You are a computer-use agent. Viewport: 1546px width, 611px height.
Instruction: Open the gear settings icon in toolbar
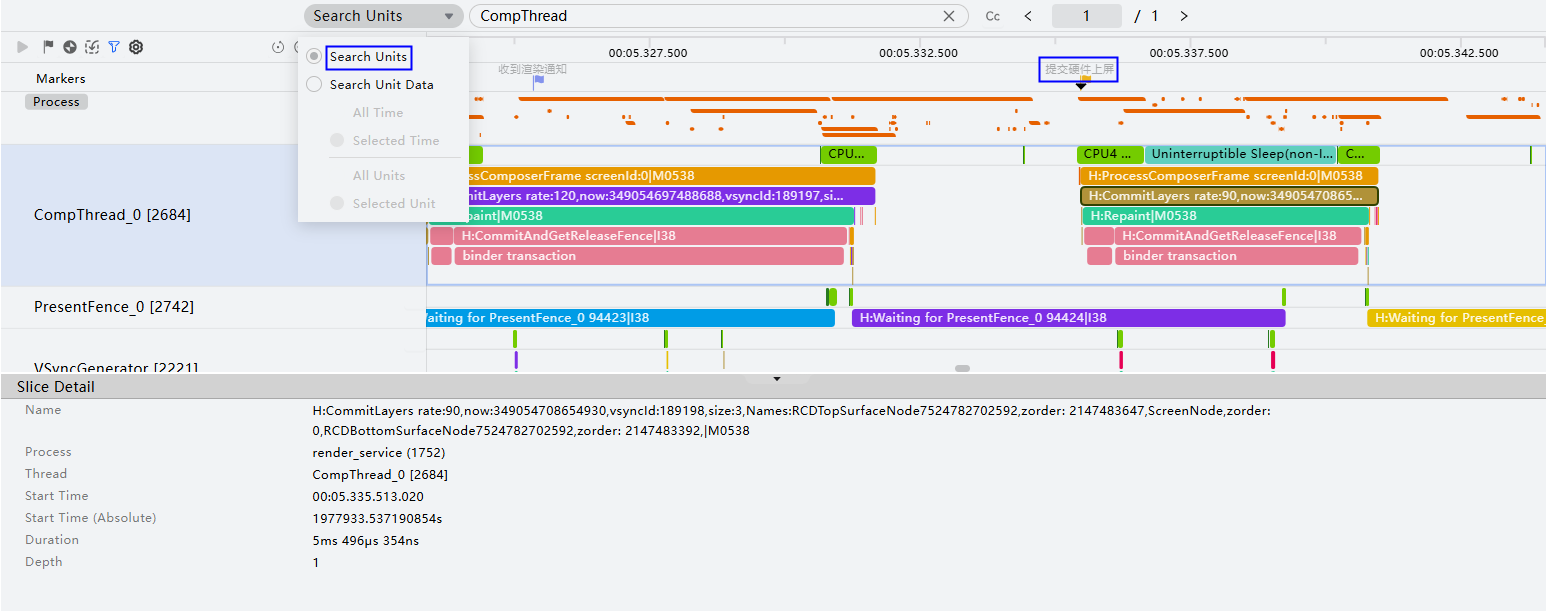(x=136, y=47)
